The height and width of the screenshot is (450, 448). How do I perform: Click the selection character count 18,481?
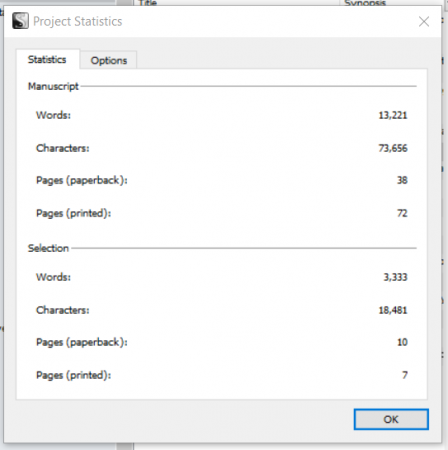tap(393, 310)
